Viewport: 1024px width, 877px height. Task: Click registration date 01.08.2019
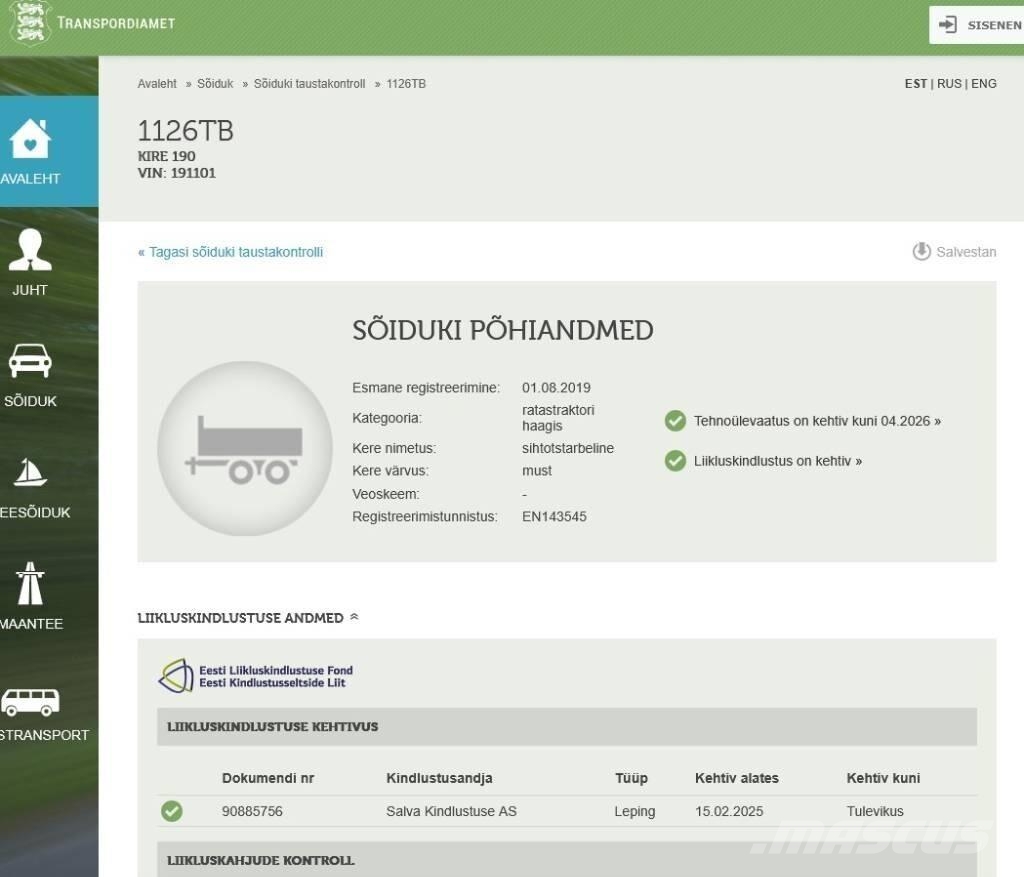coord(556,388)
